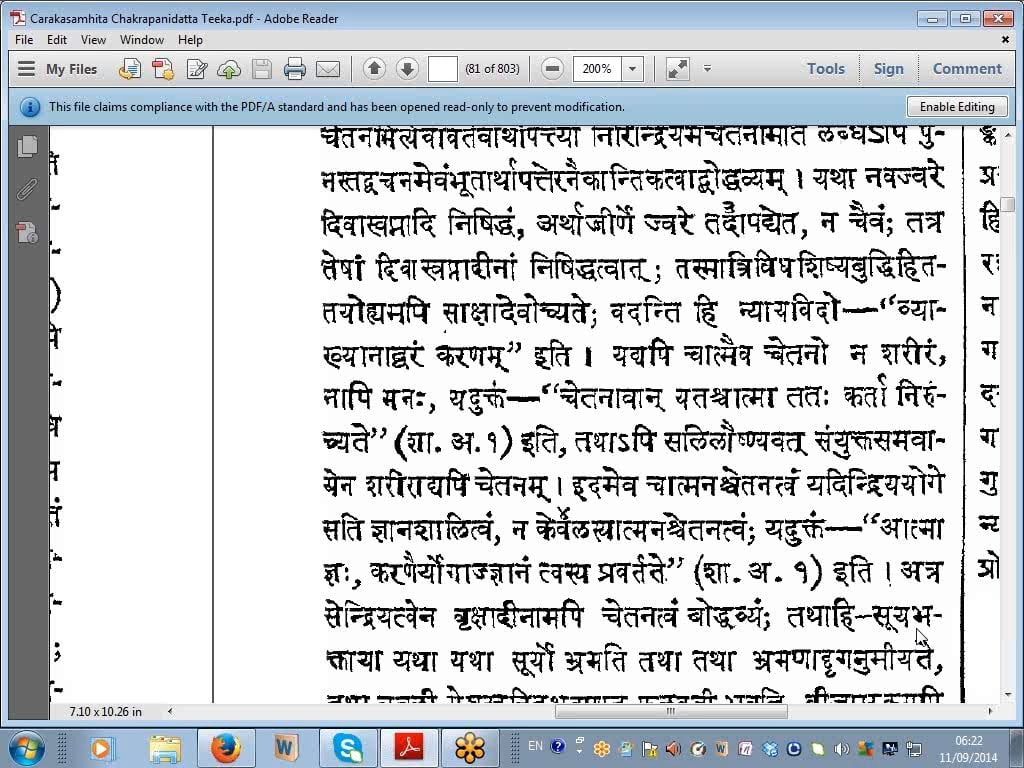Toggle the My Files panel
Viewport: 1024px width, 768px height.
tap(59, 69)
